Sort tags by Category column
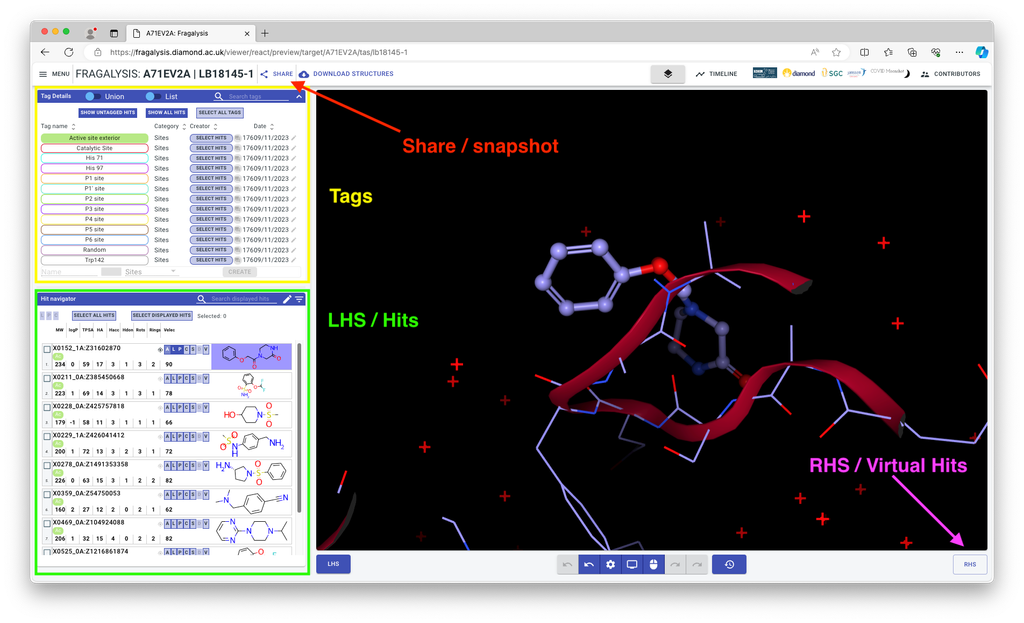Image resolution: width=1024 pixels, height=623 pixels. (170, 126)
